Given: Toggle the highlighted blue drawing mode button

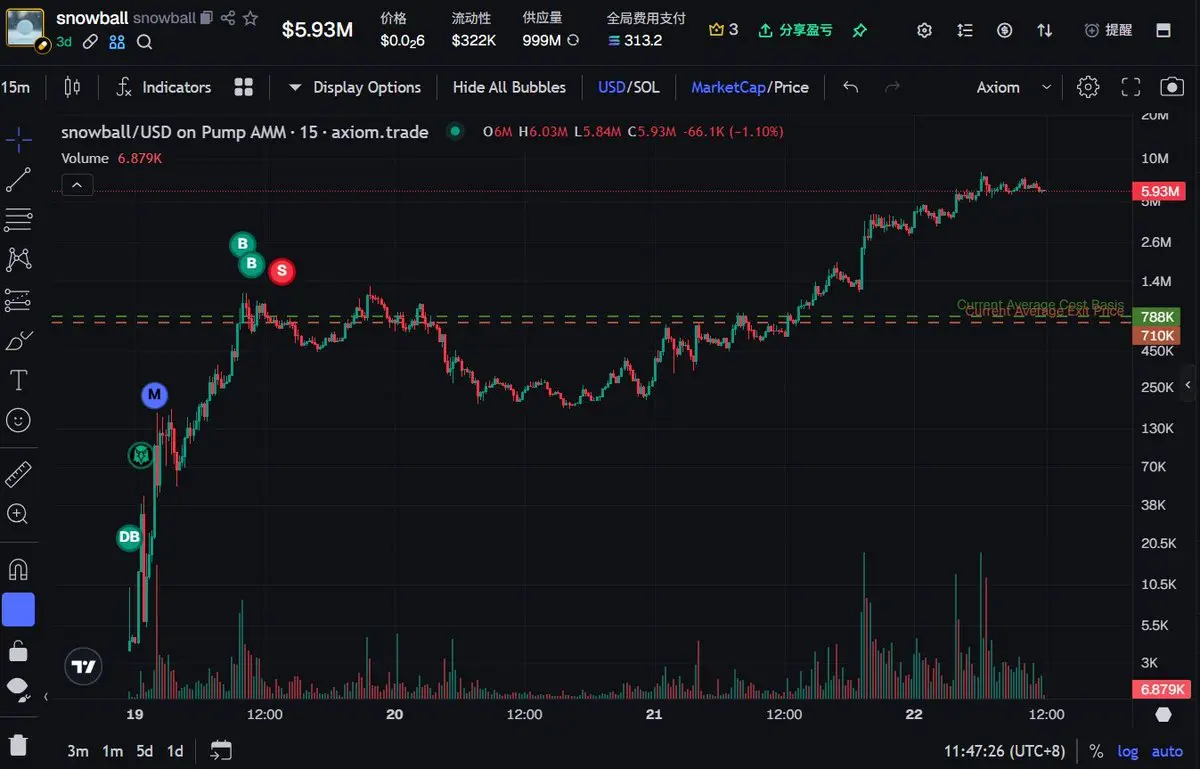Looking at the screenshot, I should pyautogui.click(x=18, y=609).
